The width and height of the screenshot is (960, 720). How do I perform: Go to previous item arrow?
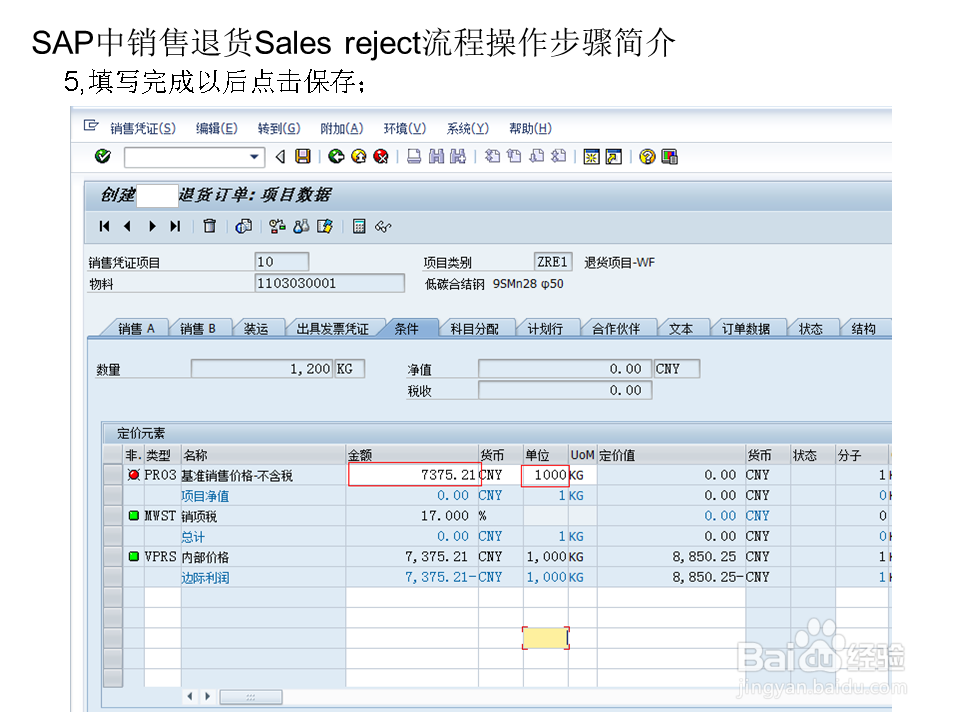pyautogui.click(x=127, y=227)
